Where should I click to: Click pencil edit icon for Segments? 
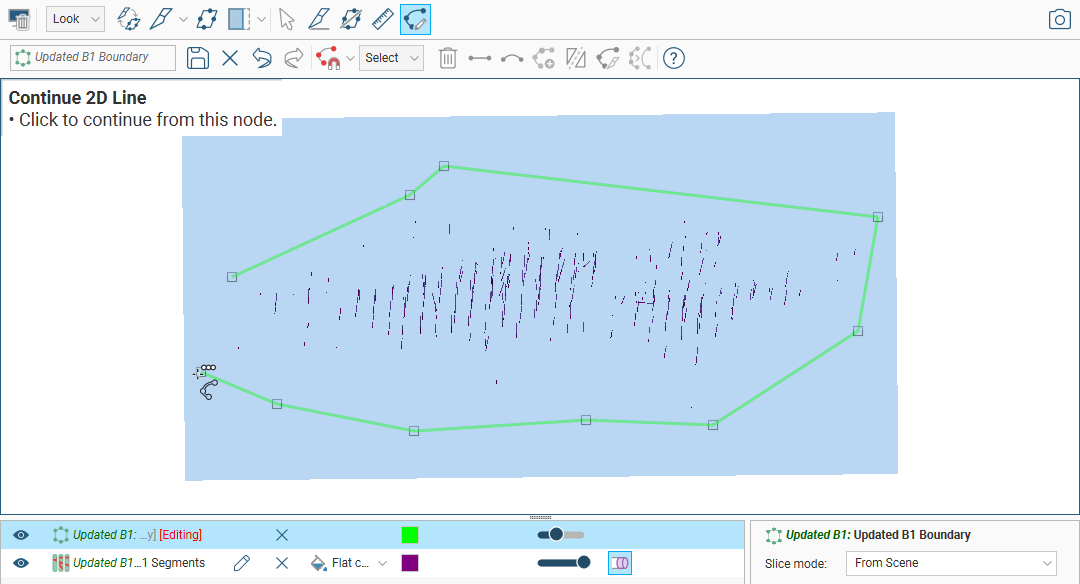pyautogui.click(x=241, y=563)
